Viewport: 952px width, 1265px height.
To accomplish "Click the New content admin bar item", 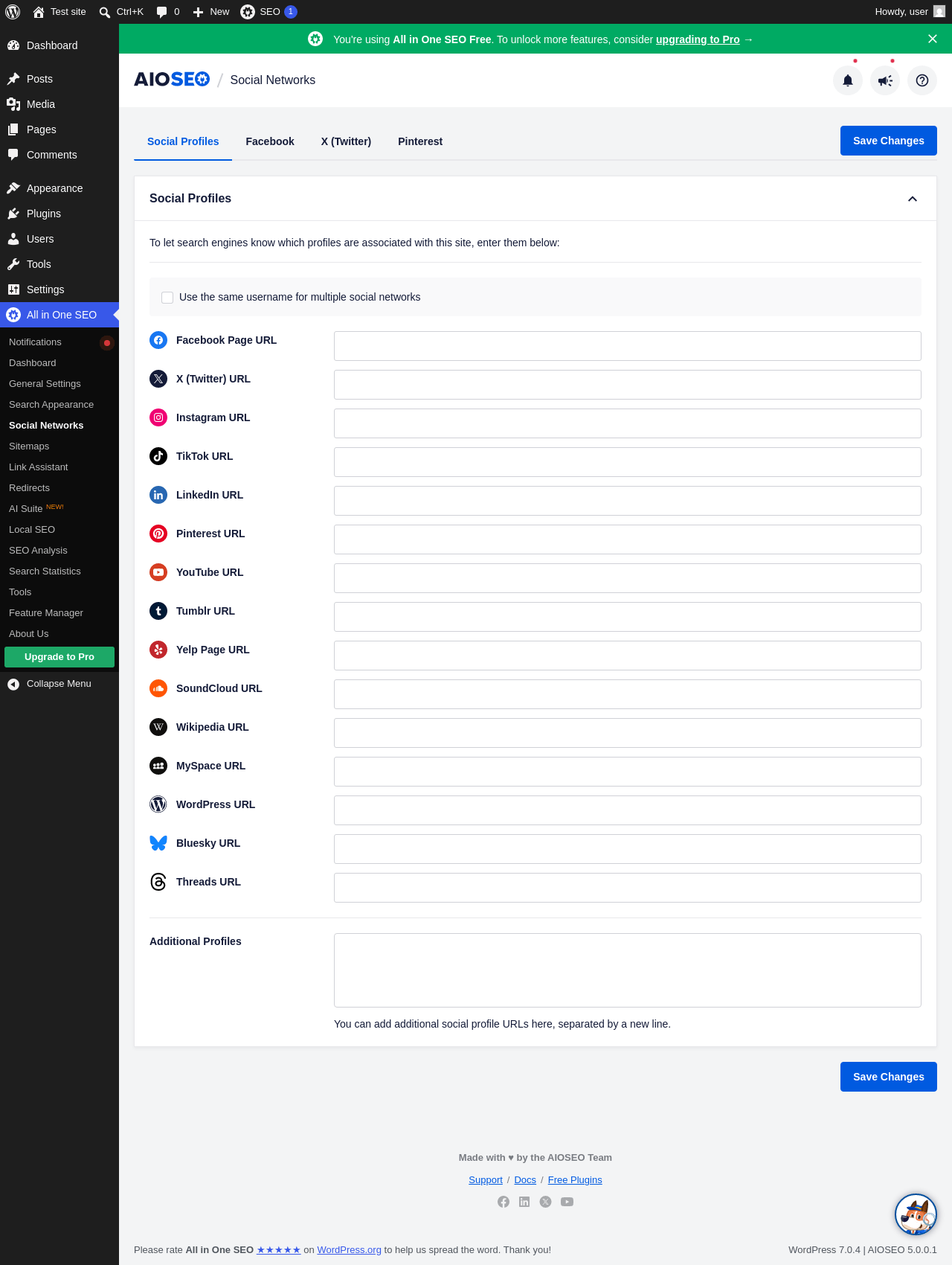I will tap(211, 12).
